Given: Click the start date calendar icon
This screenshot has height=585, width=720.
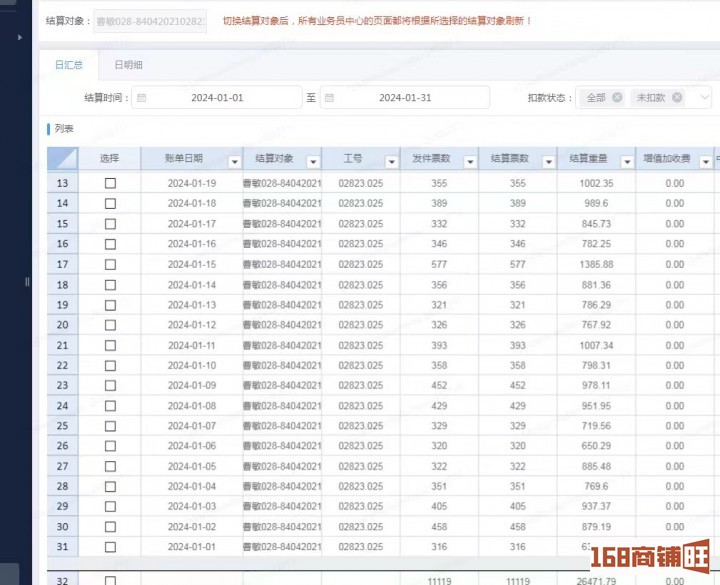Looking at the screenshot, I should click(x=141, y=98).
